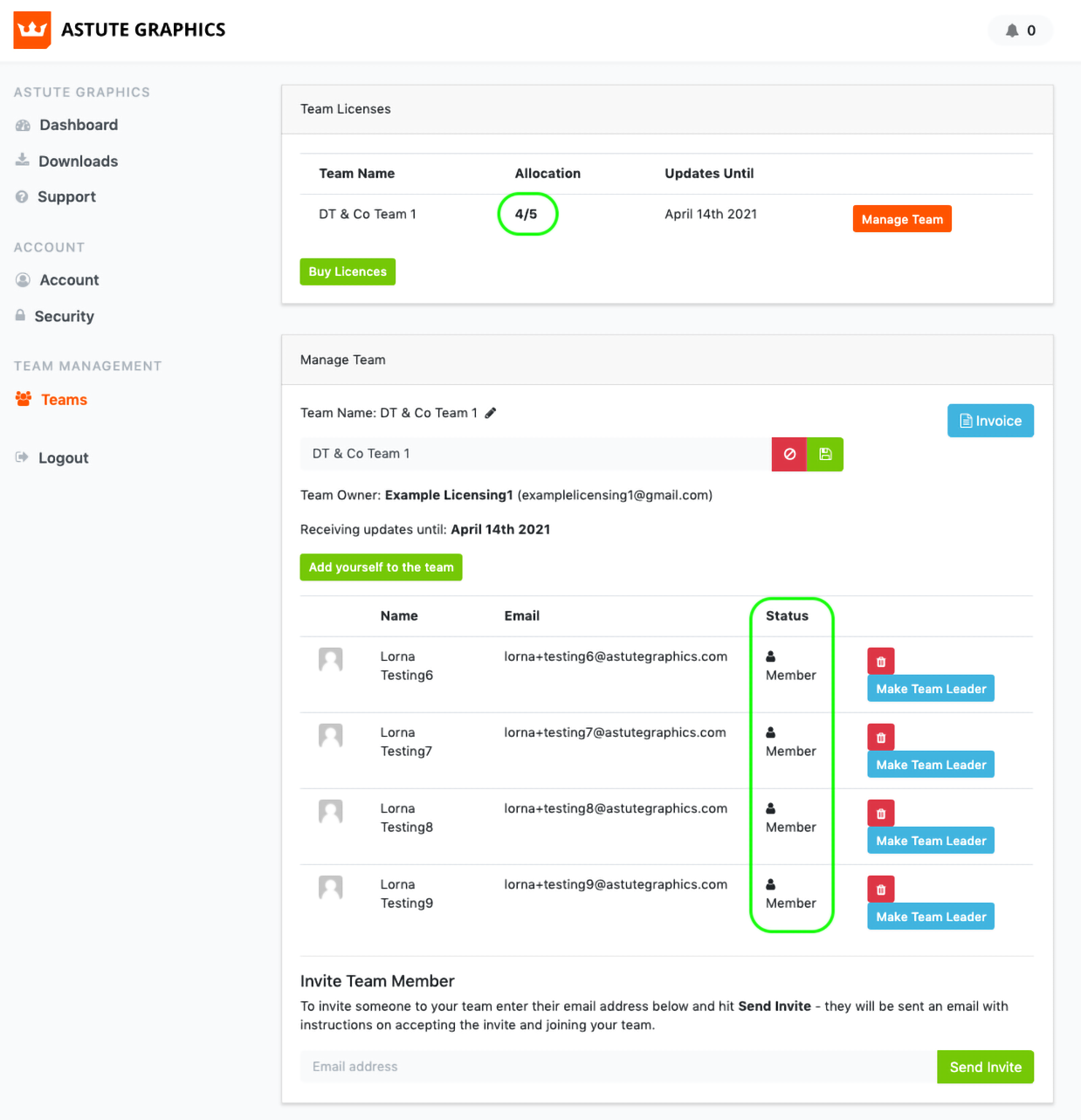The height and width of the screenshot is (1120, 1081).
Task: Navigate to Security settings
Action: (x=64, y=317)
